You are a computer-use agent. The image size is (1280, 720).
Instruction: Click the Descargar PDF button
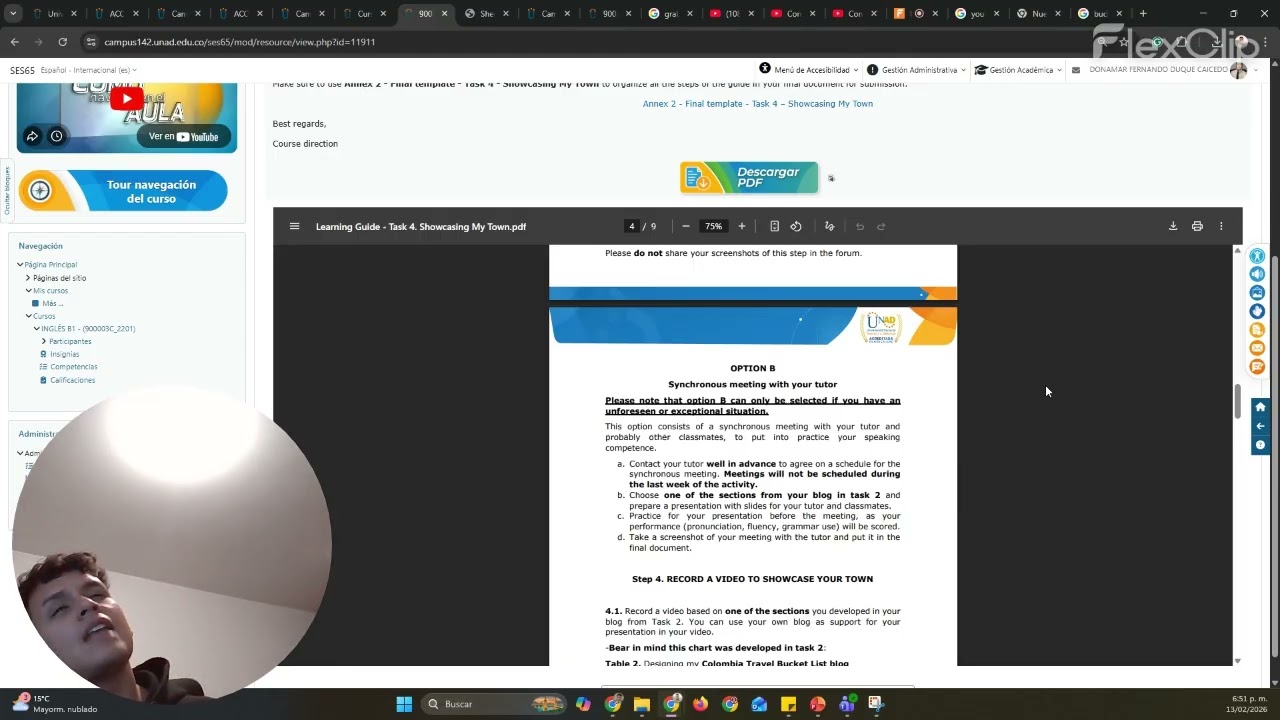click(749, 178)
